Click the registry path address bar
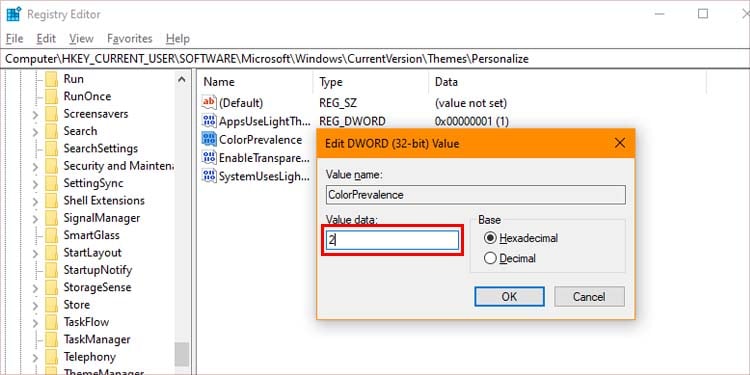This screenshot has height=375, width=750. pos(375,59)
